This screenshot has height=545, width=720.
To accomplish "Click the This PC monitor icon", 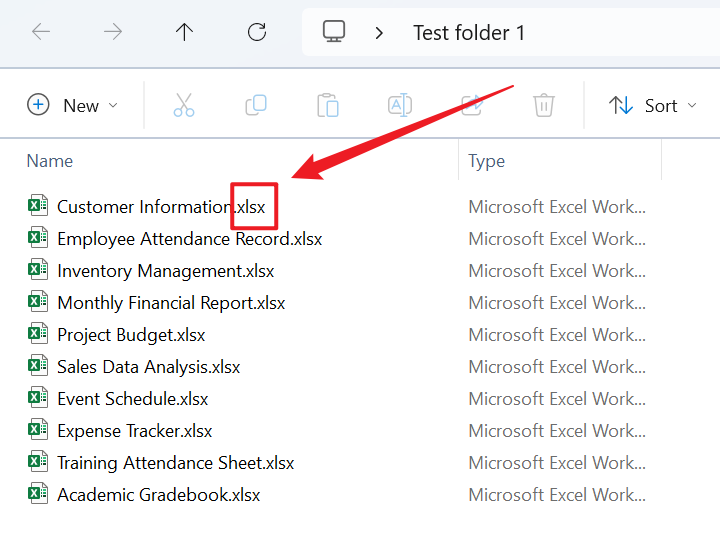I will pyautogui.click(x=334, y=32).
